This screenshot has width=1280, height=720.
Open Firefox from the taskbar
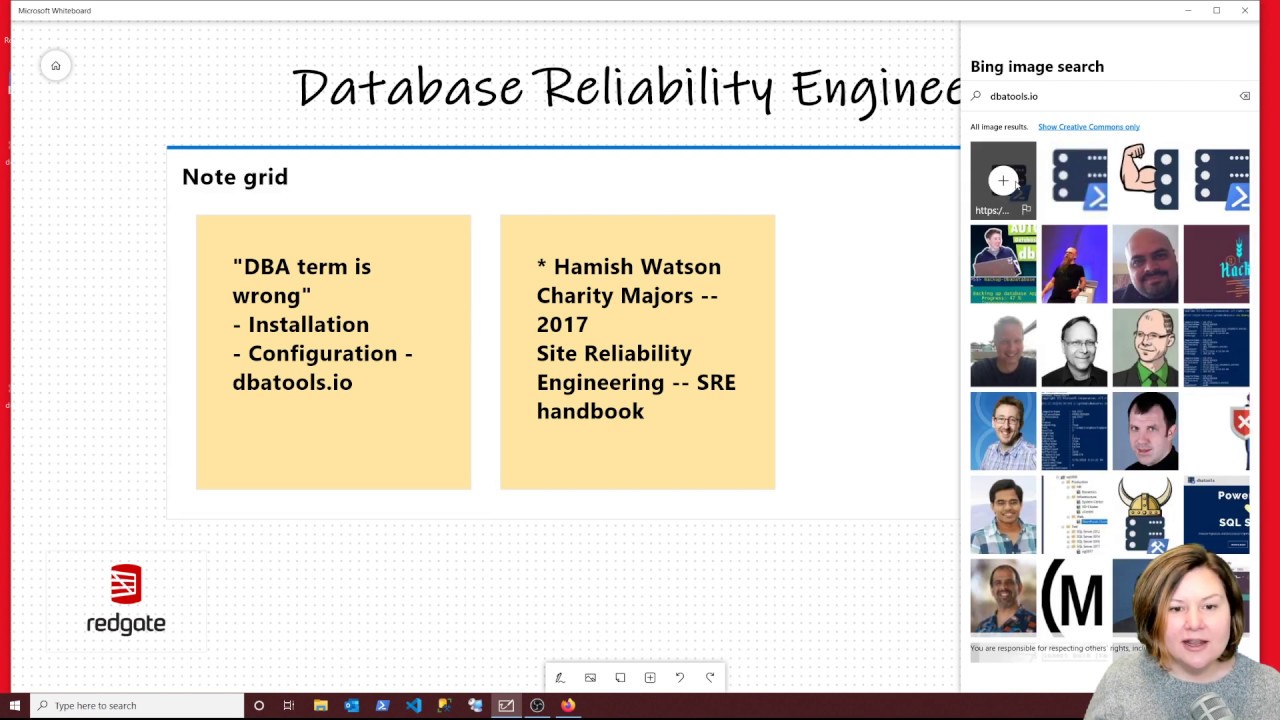(568, 705)
